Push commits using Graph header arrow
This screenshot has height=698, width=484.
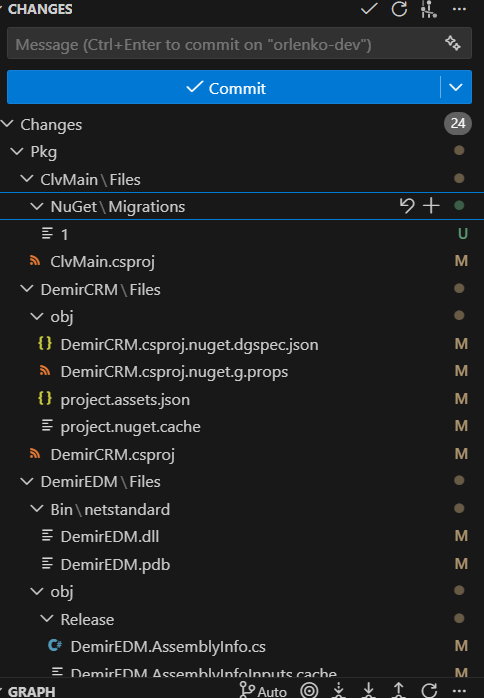(399, 690)
